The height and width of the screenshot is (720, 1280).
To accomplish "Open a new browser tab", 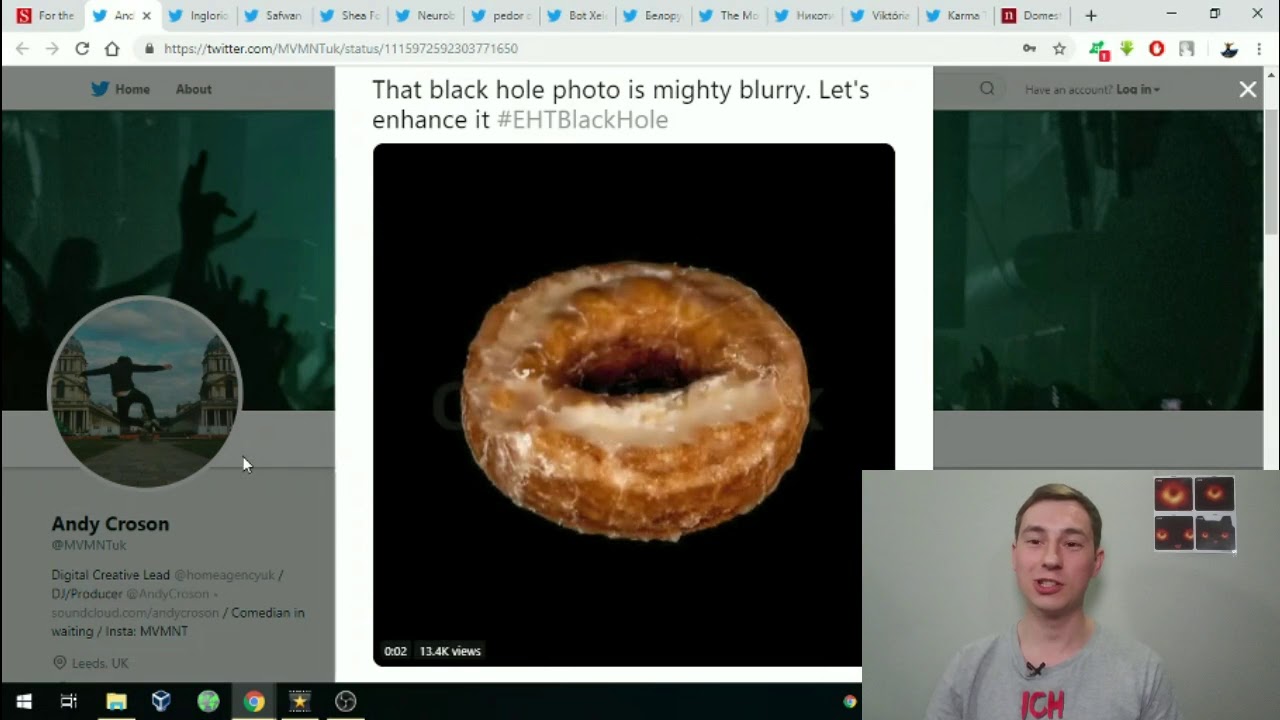I will coord(1091,15).
